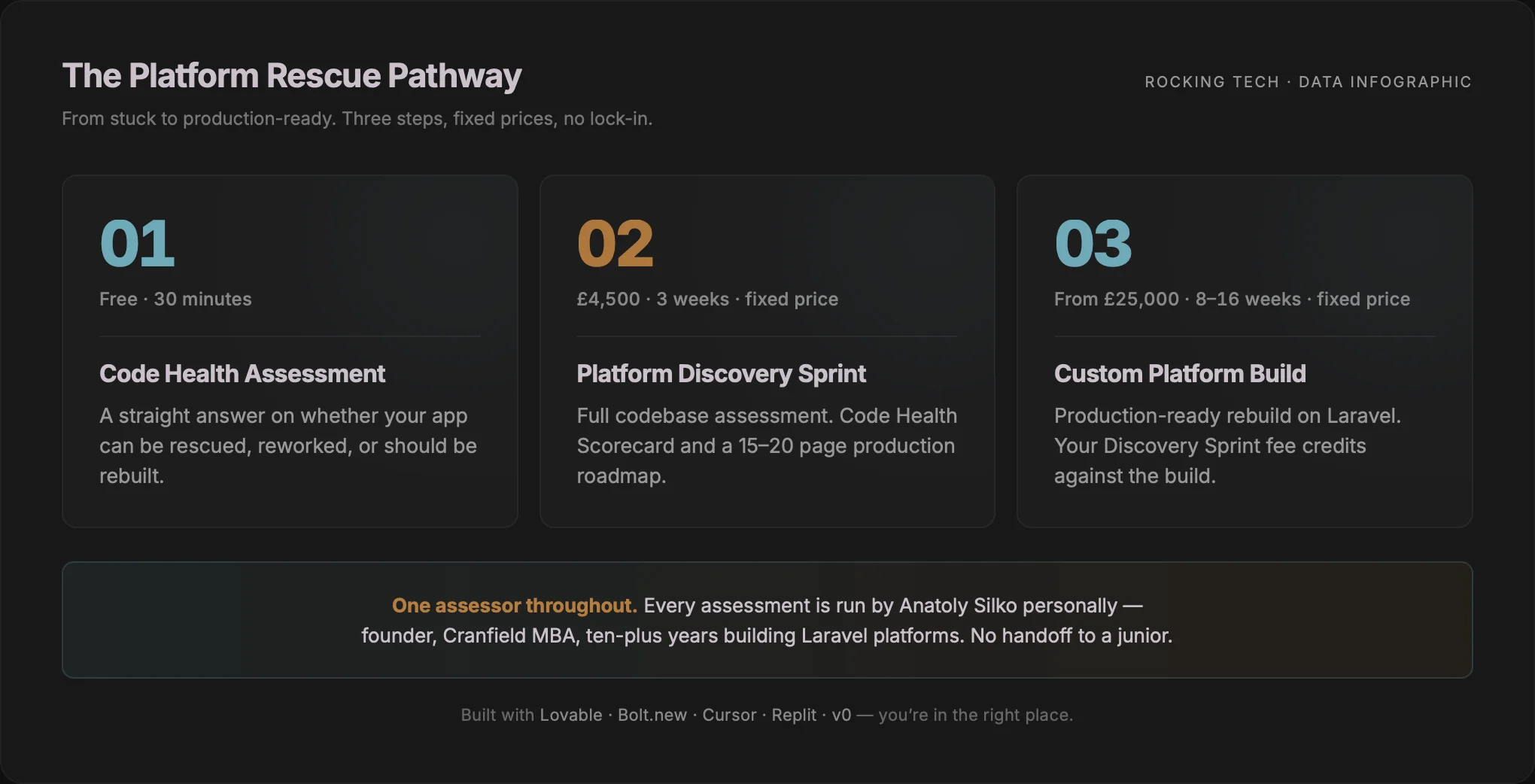Click the title The Platform Rescue Pathway
Image resolution: width=1535 pixels, height=784 pixels.
coord(292,75)
